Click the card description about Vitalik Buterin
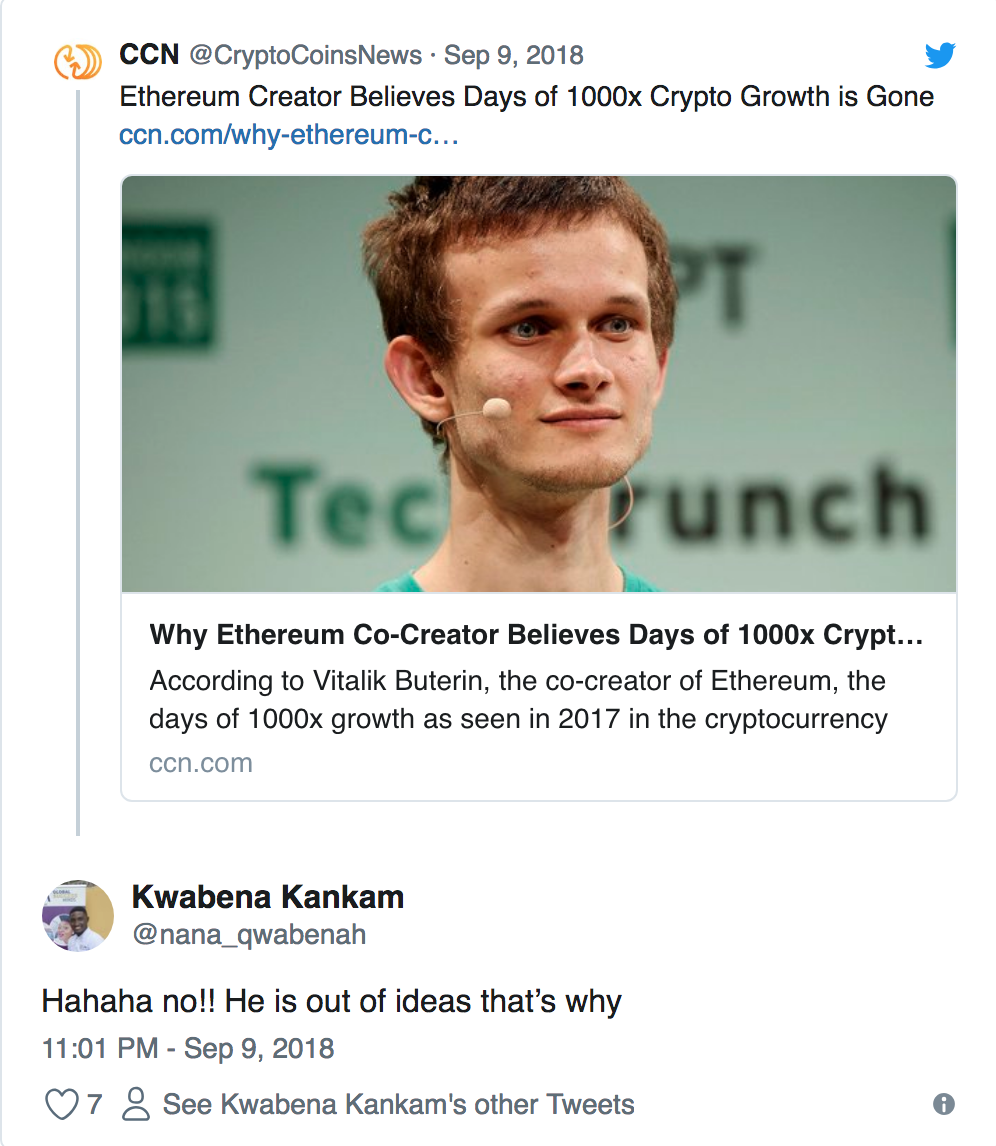 tap(518, 700)
